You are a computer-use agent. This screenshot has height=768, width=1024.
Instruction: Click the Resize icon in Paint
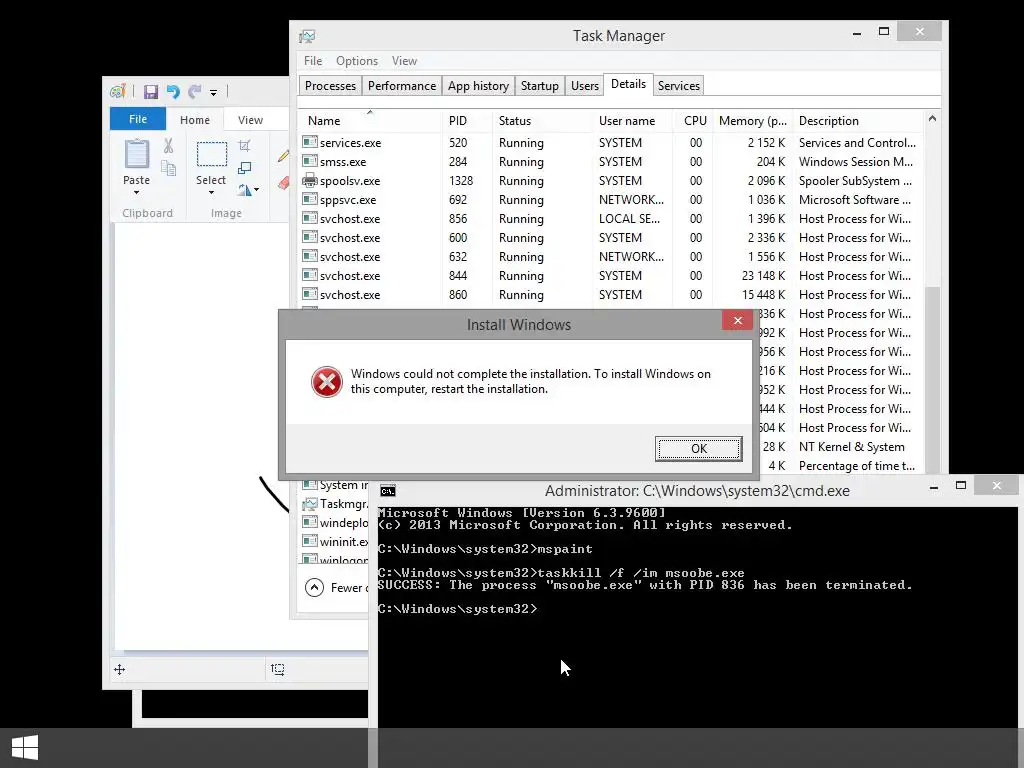(x=244, y=168)
